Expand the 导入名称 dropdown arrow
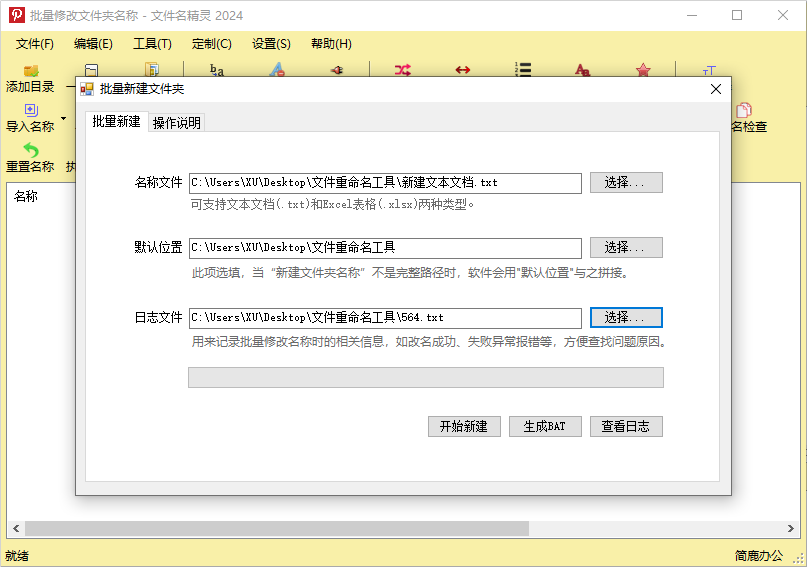 click(64, 119)
